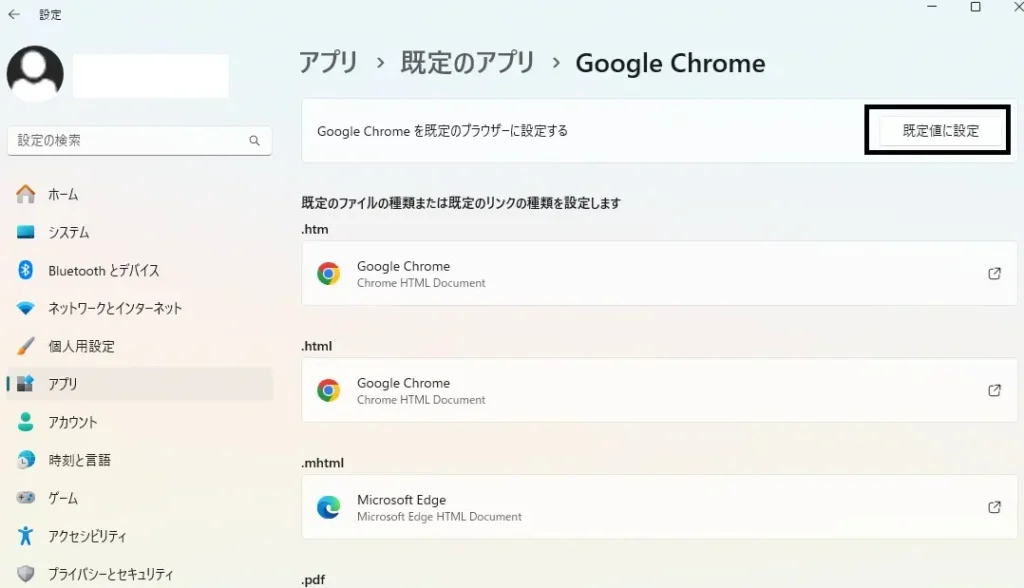The image size is (1024, 588).
Task: Change .mhtml default Microsoft Edge entry
Action: pos(659,507)
